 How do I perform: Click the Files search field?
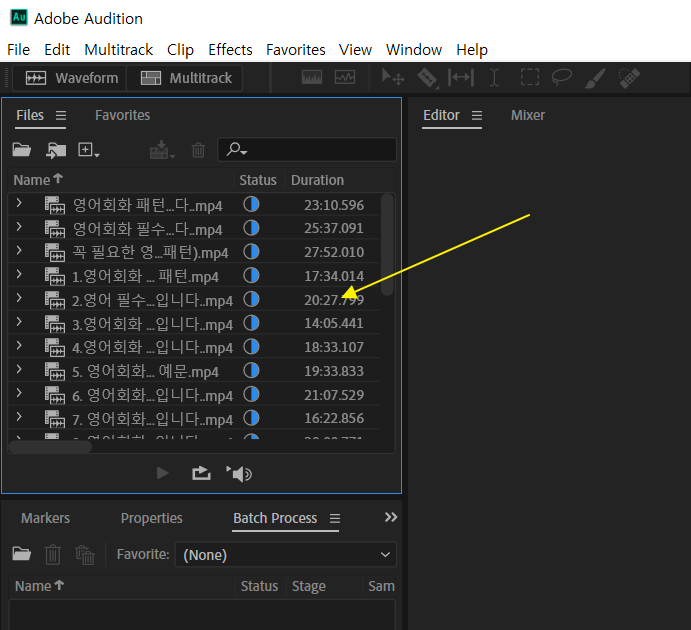pyautogui.click(x=307, y=150)
